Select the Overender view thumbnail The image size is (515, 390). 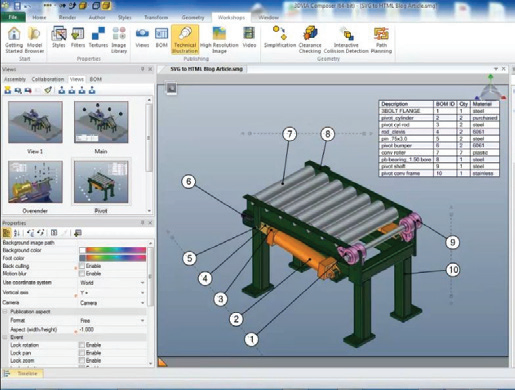(x=35, y=182)
